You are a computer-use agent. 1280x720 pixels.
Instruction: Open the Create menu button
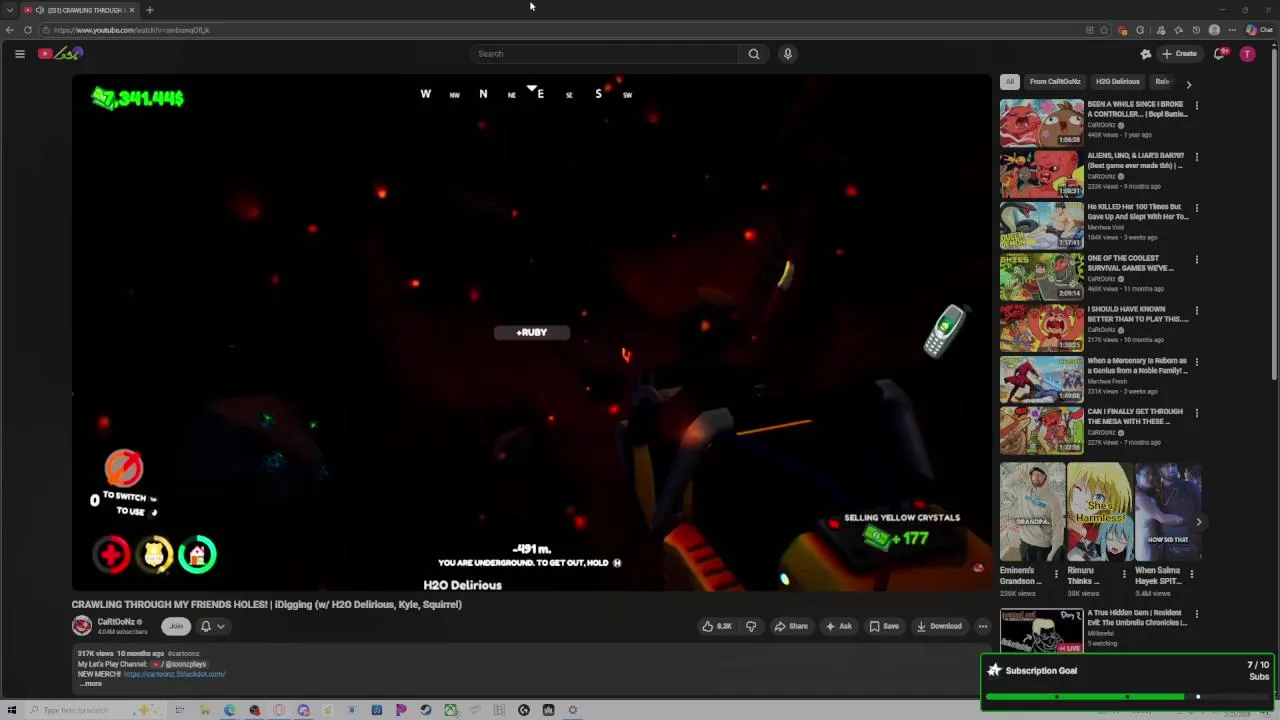coord(1180,54)
